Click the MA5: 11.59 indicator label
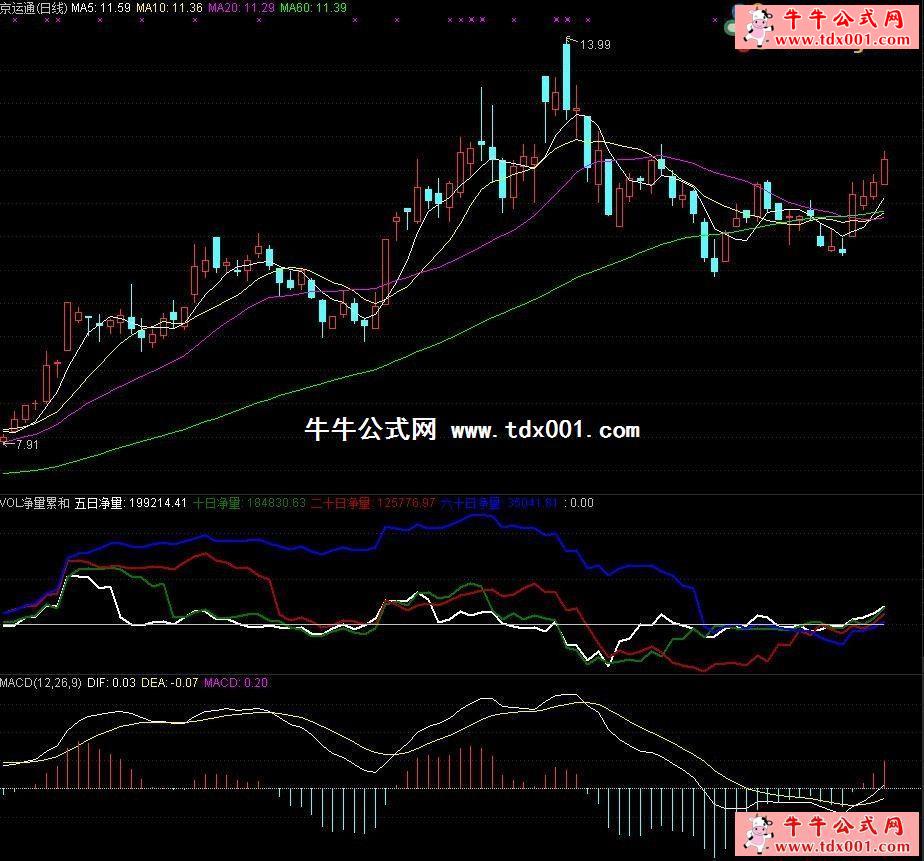The image size is (924, 861). pos(100,8)
